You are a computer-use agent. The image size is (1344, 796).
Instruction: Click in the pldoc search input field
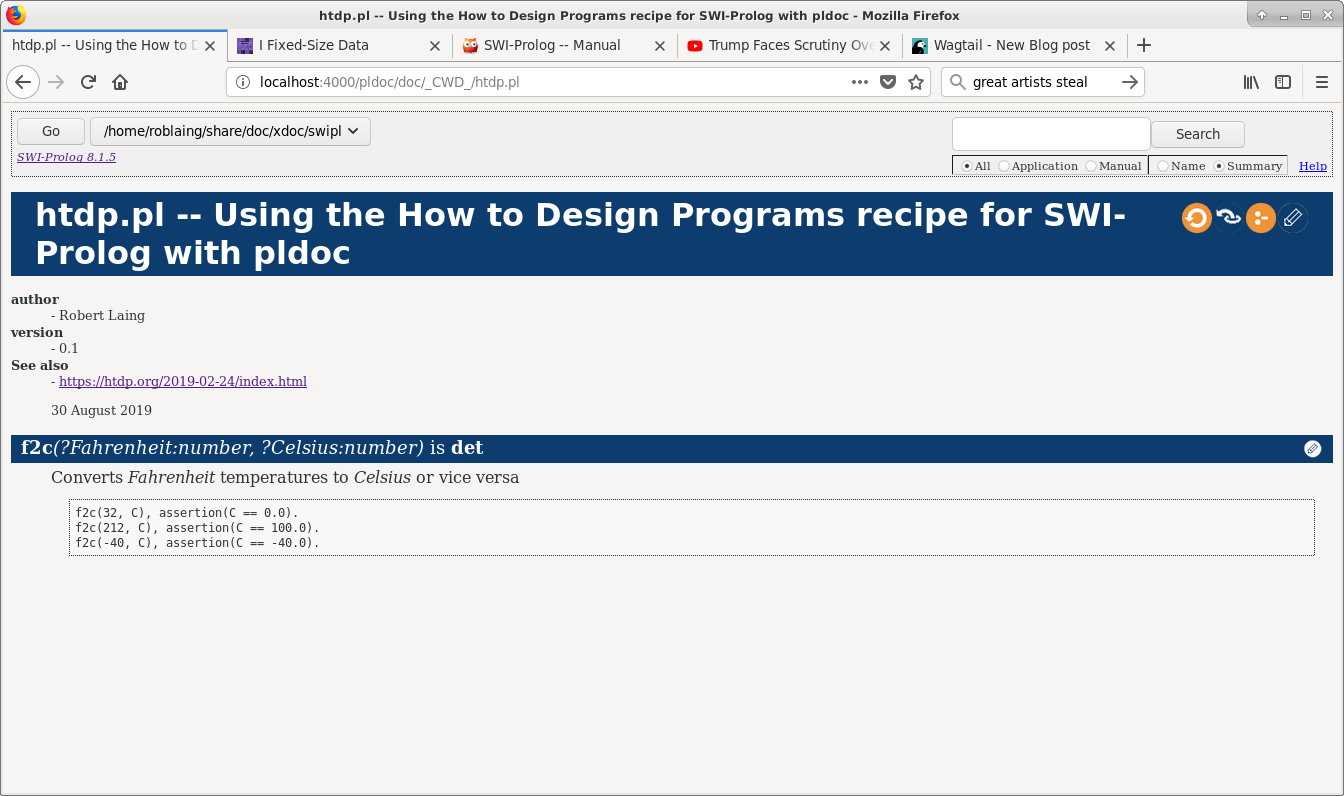tap(1051, 134)
